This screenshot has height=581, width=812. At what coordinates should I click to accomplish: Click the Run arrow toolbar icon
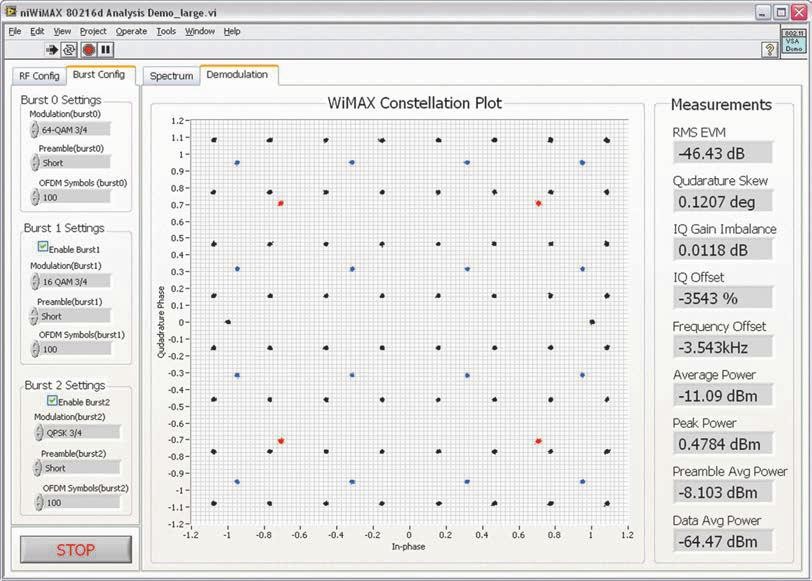[52, 50]
